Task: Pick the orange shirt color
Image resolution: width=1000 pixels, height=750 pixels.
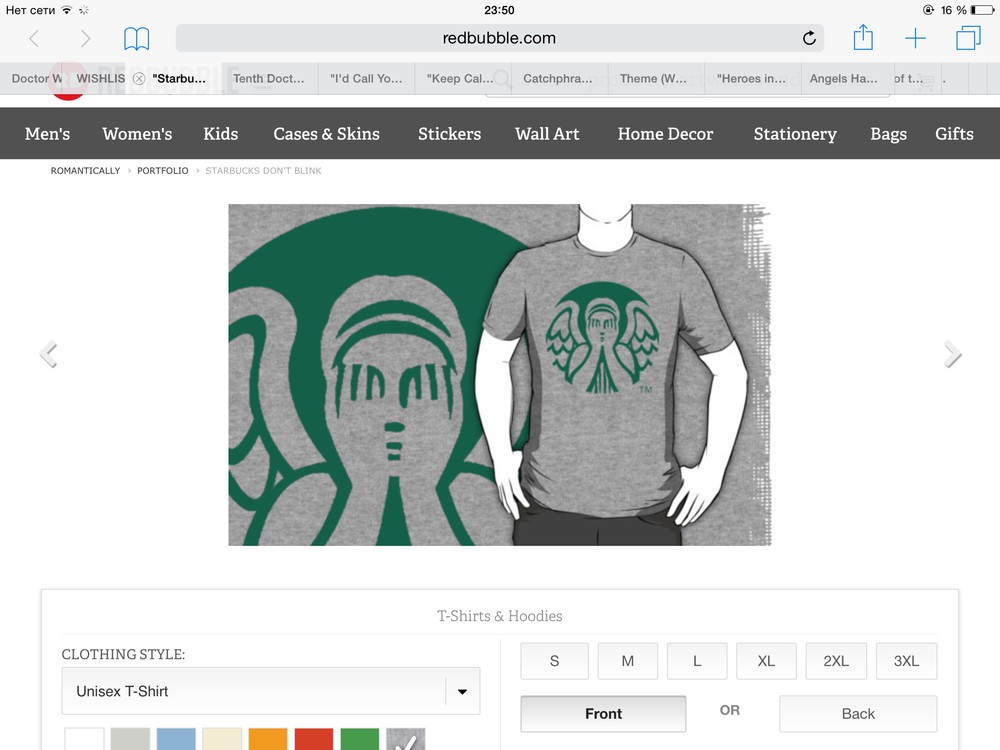Action: [x=268, y=739]
